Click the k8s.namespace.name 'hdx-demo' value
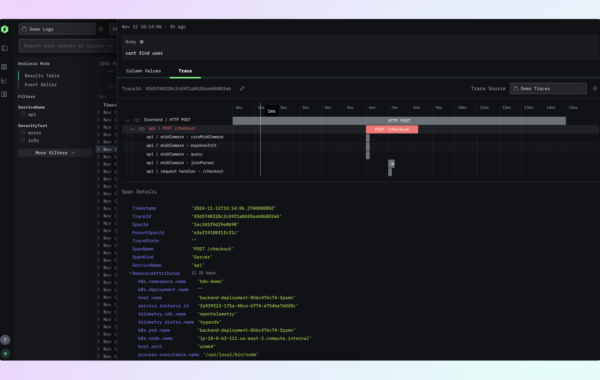 (210, 281)
